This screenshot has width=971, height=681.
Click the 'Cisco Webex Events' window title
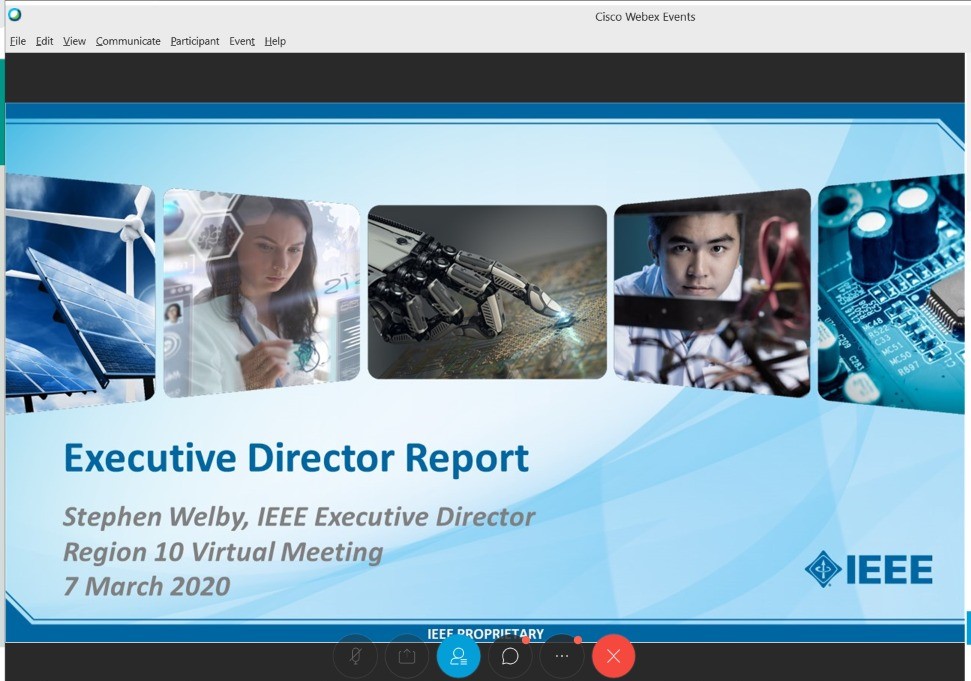click(645, 17)
